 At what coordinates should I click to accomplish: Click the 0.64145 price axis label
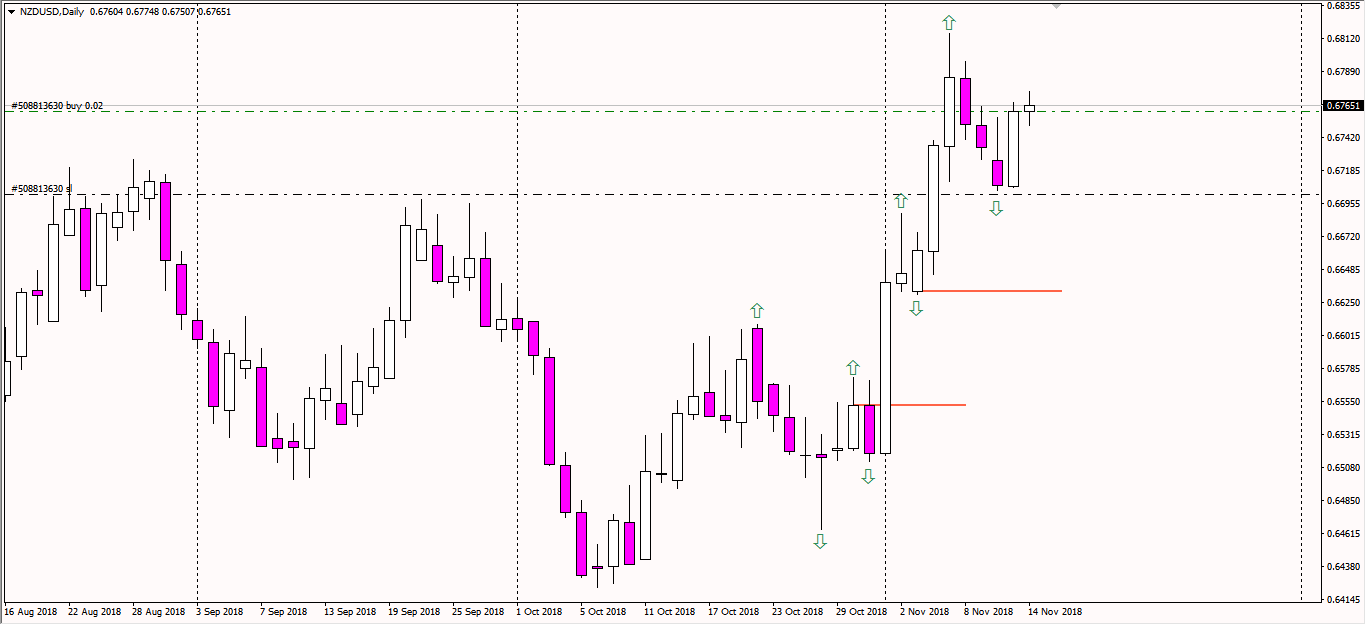pos(1343,600)
